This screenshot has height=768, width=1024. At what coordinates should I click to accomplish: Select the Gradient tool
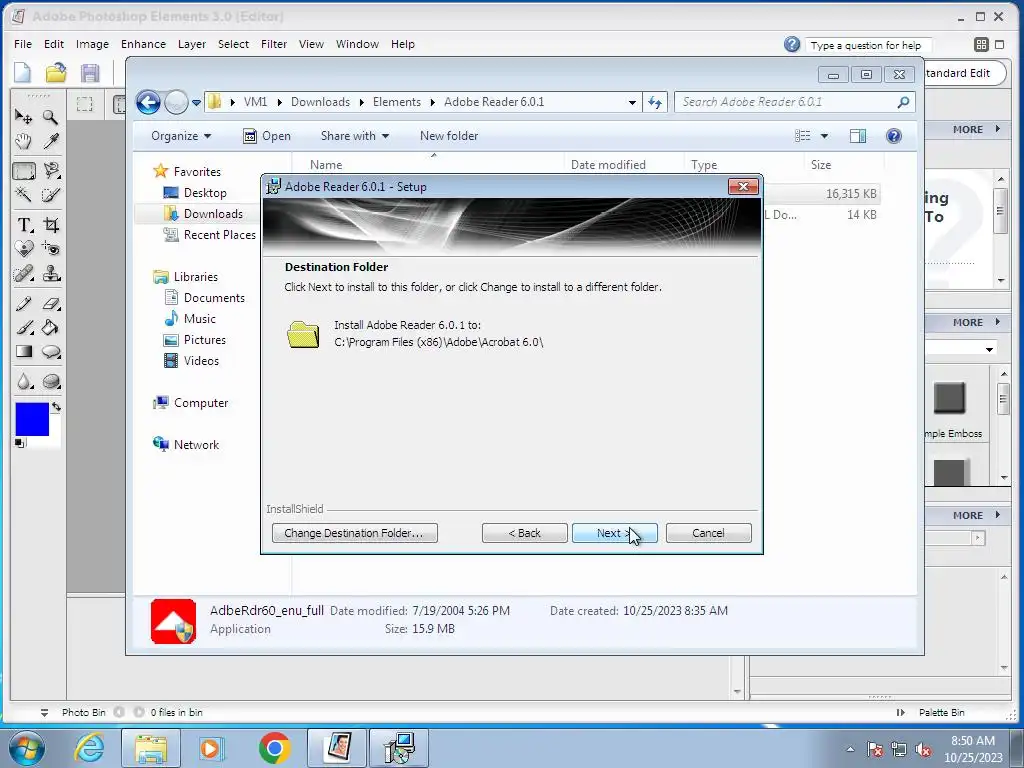point(24,351)
